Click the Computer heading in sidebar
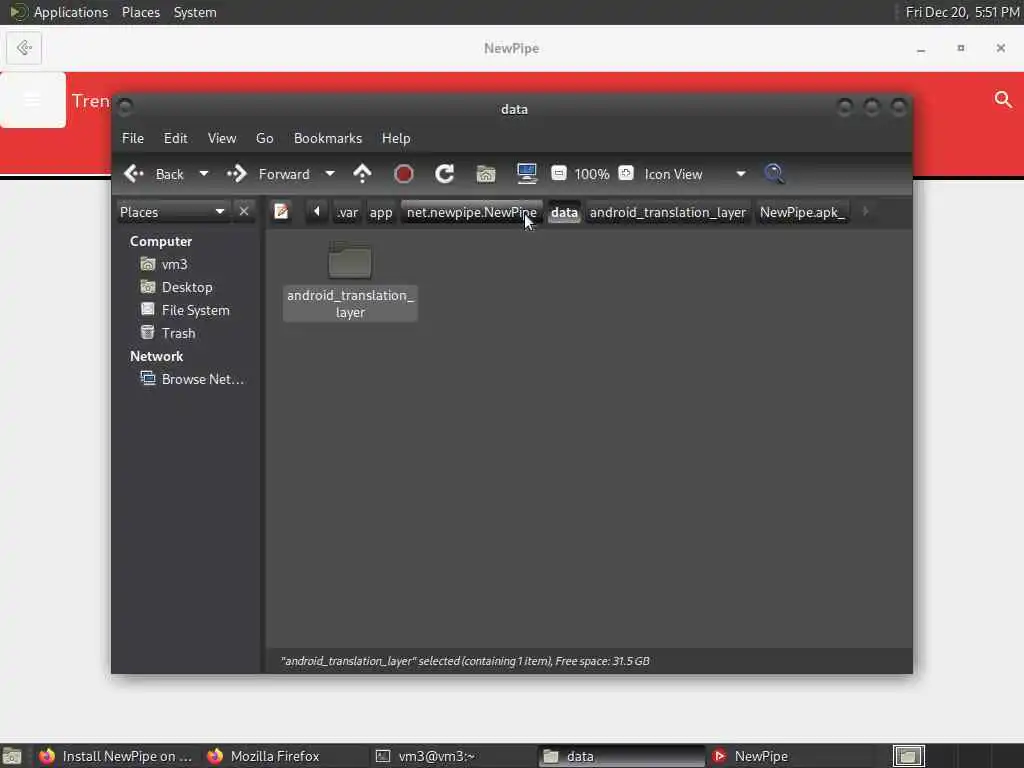This screenshot has height=768, width=1024. [161, 242]
